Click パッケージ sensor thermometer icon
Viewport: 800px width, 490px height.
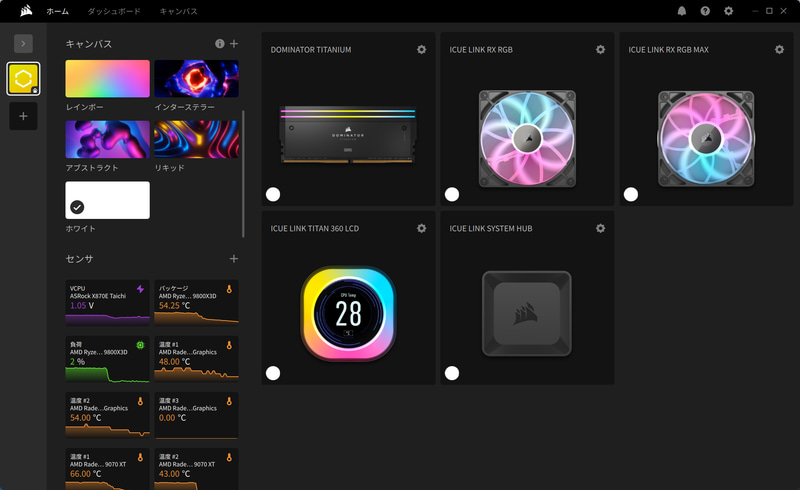point(229,289)
